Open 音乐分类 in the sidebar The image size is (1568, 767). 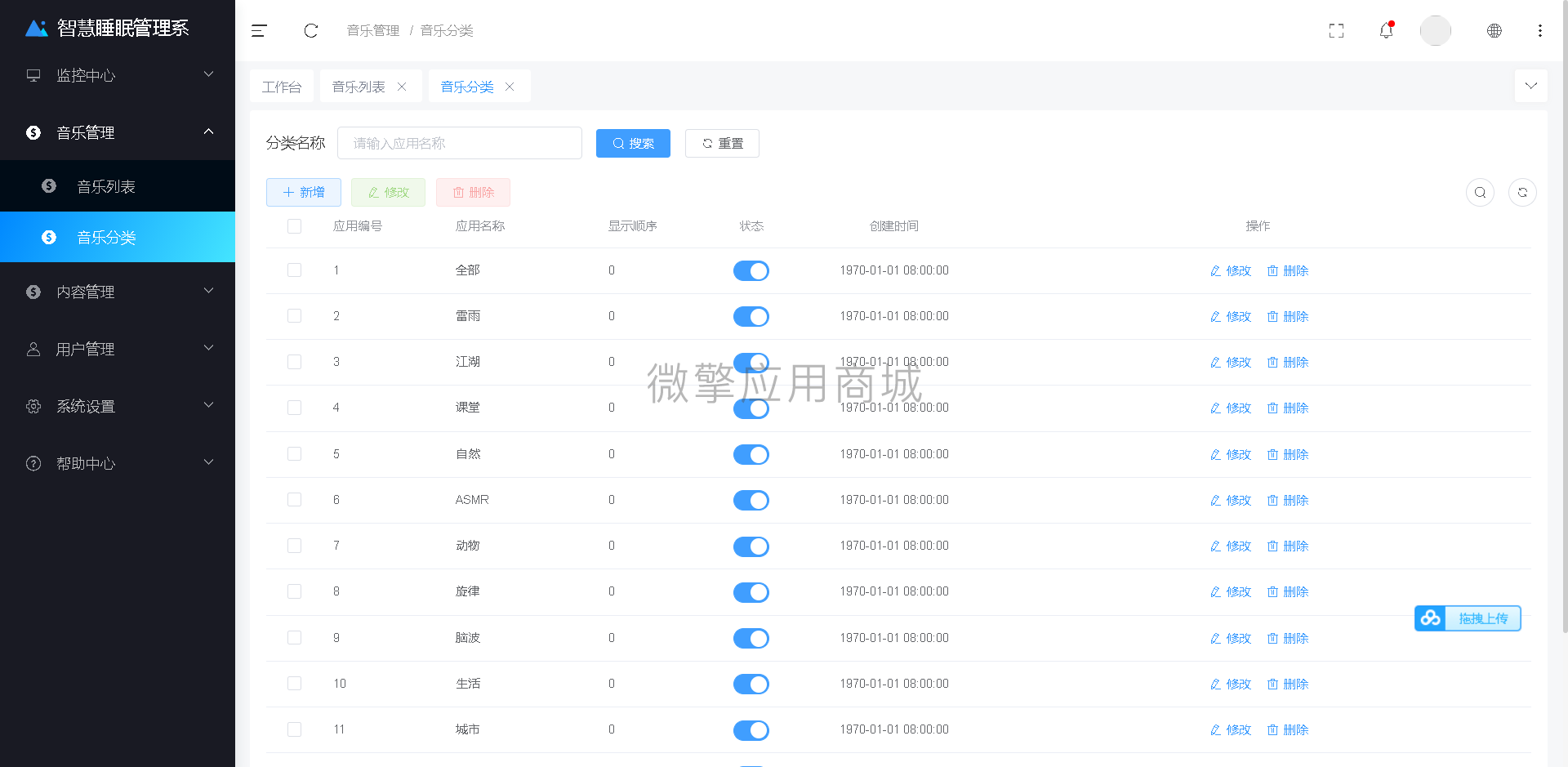pyautogui.click(x=118, y=237)
